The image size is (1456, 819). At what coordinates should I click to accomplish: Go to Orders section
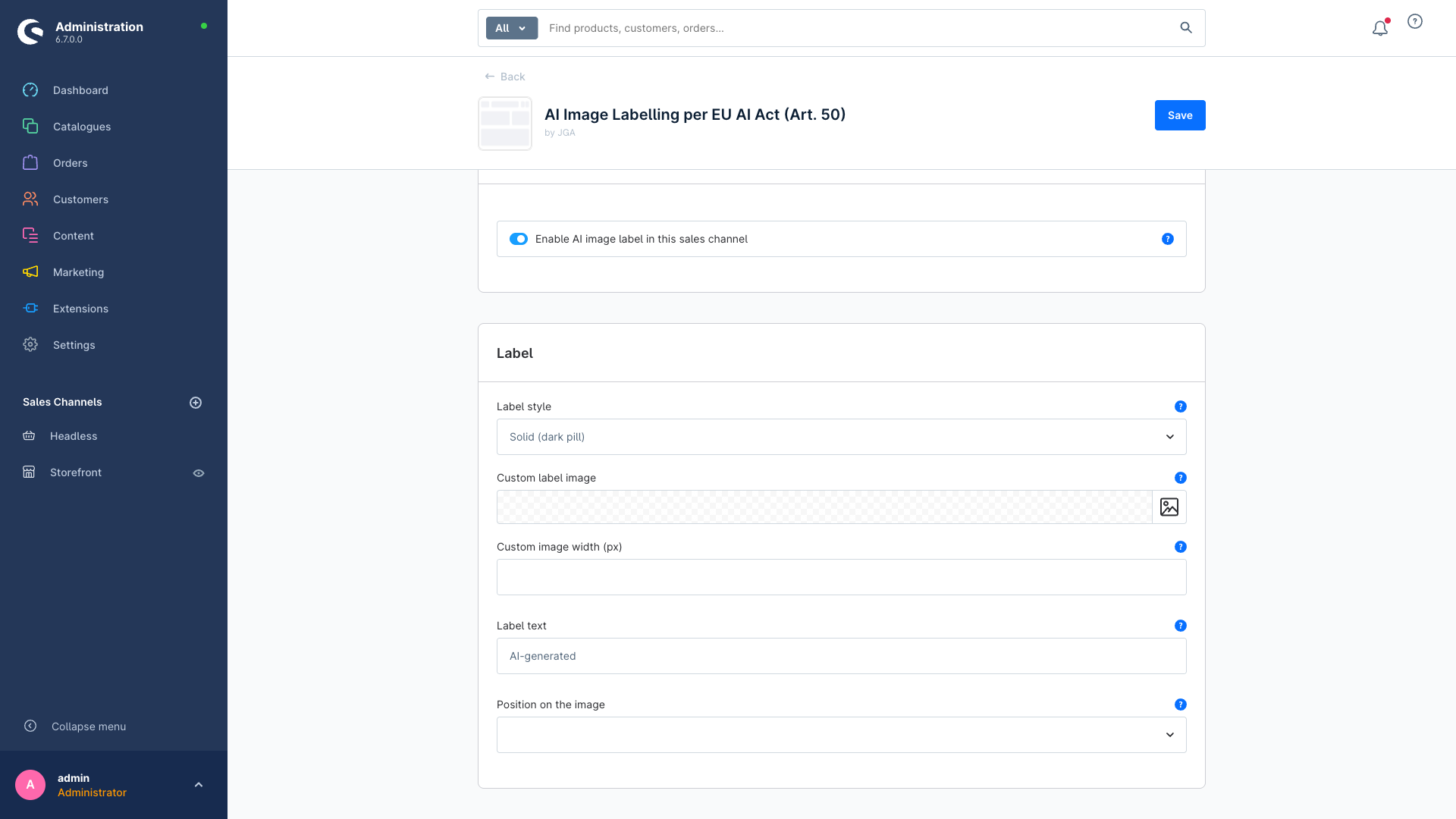pos(71,163)
